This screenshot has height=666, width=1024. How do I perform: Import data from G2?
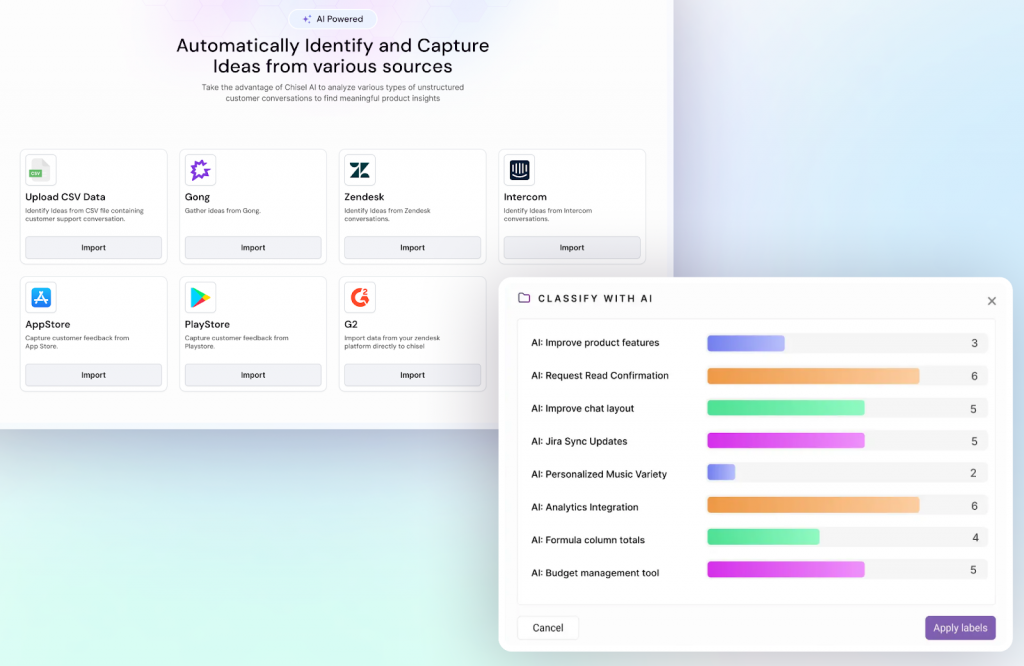(x=412, y=375)
